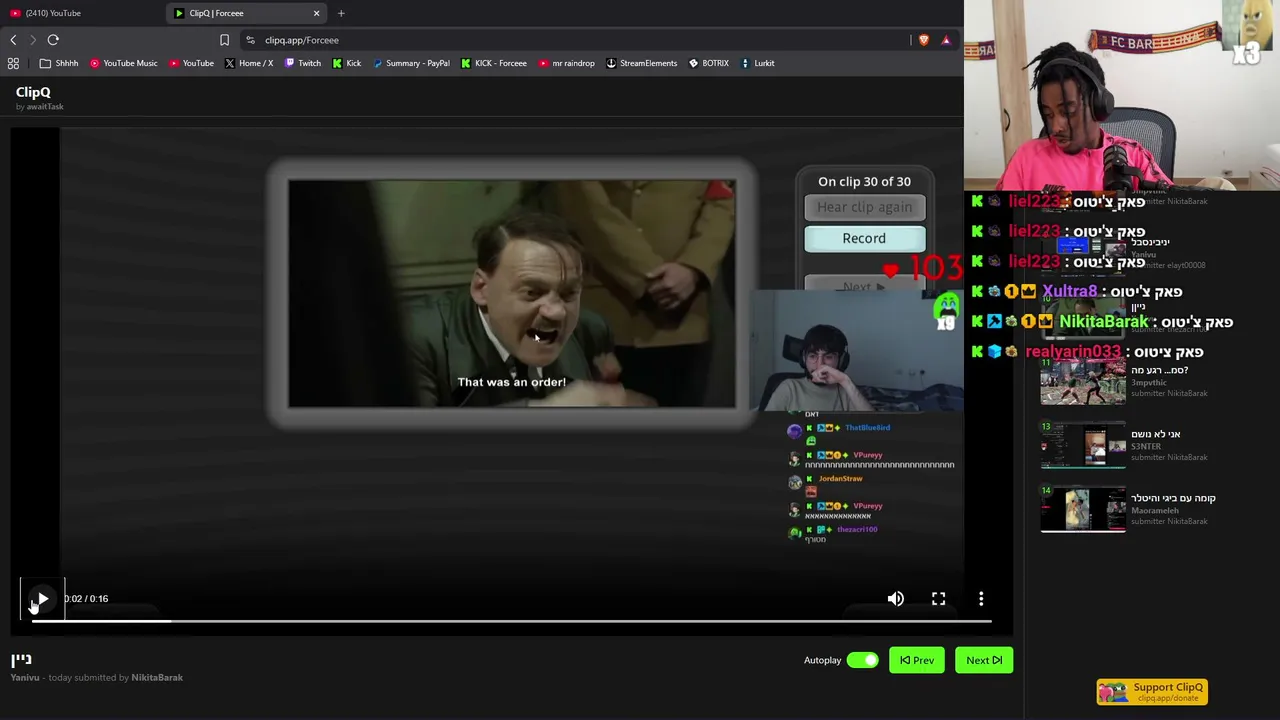Bookmark this page
Viewport: 1280px width, 720px height.
[224, 40]
